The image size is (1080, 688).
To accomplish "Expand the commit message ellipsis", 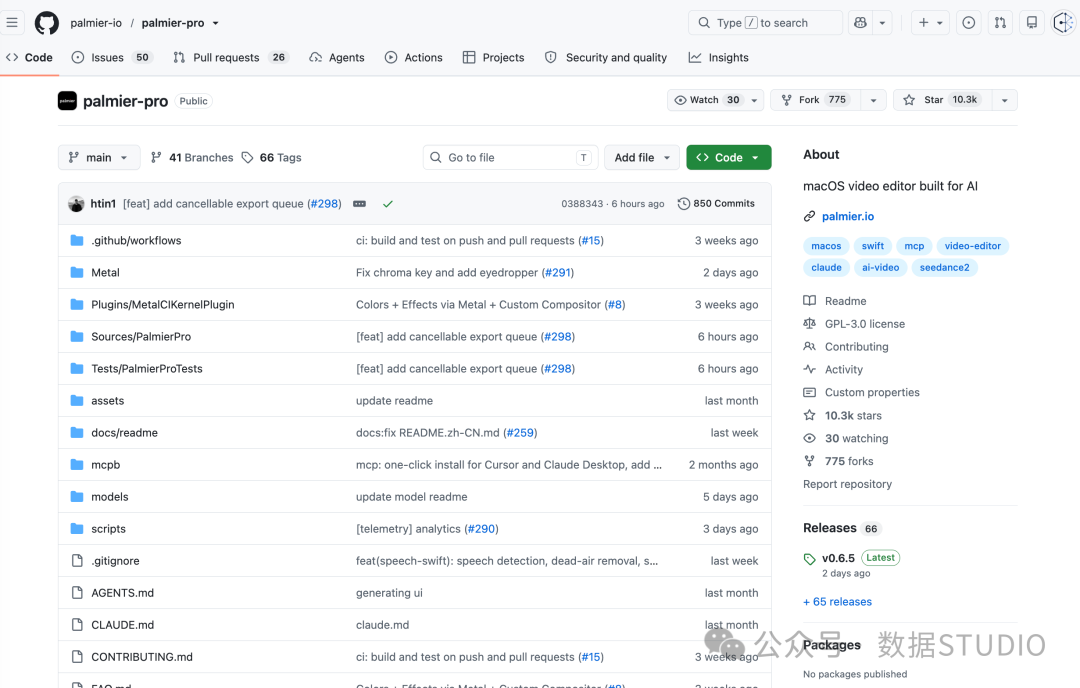I will (360, 204).
